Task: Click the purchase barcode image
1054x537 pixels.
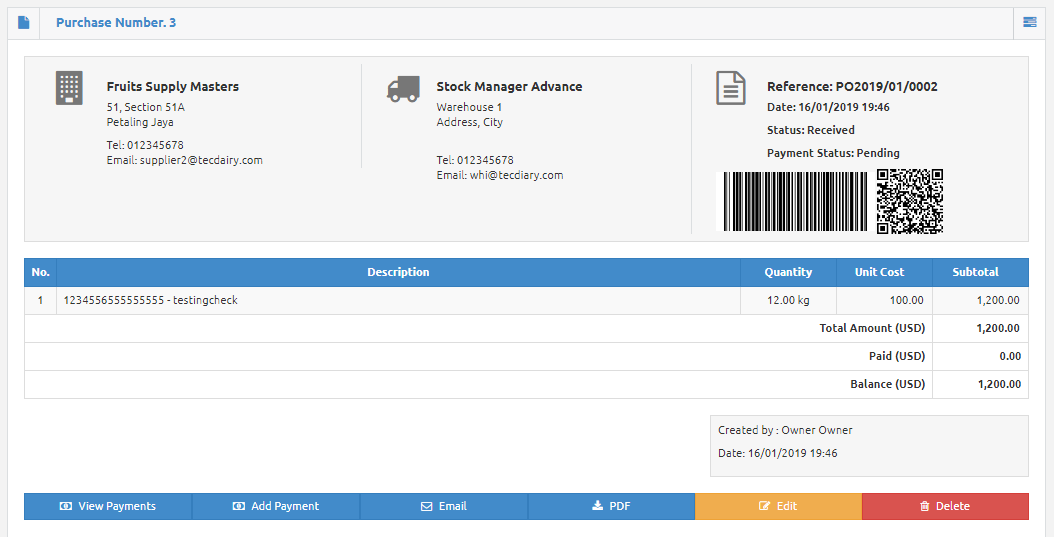Action: click(796, 202)
